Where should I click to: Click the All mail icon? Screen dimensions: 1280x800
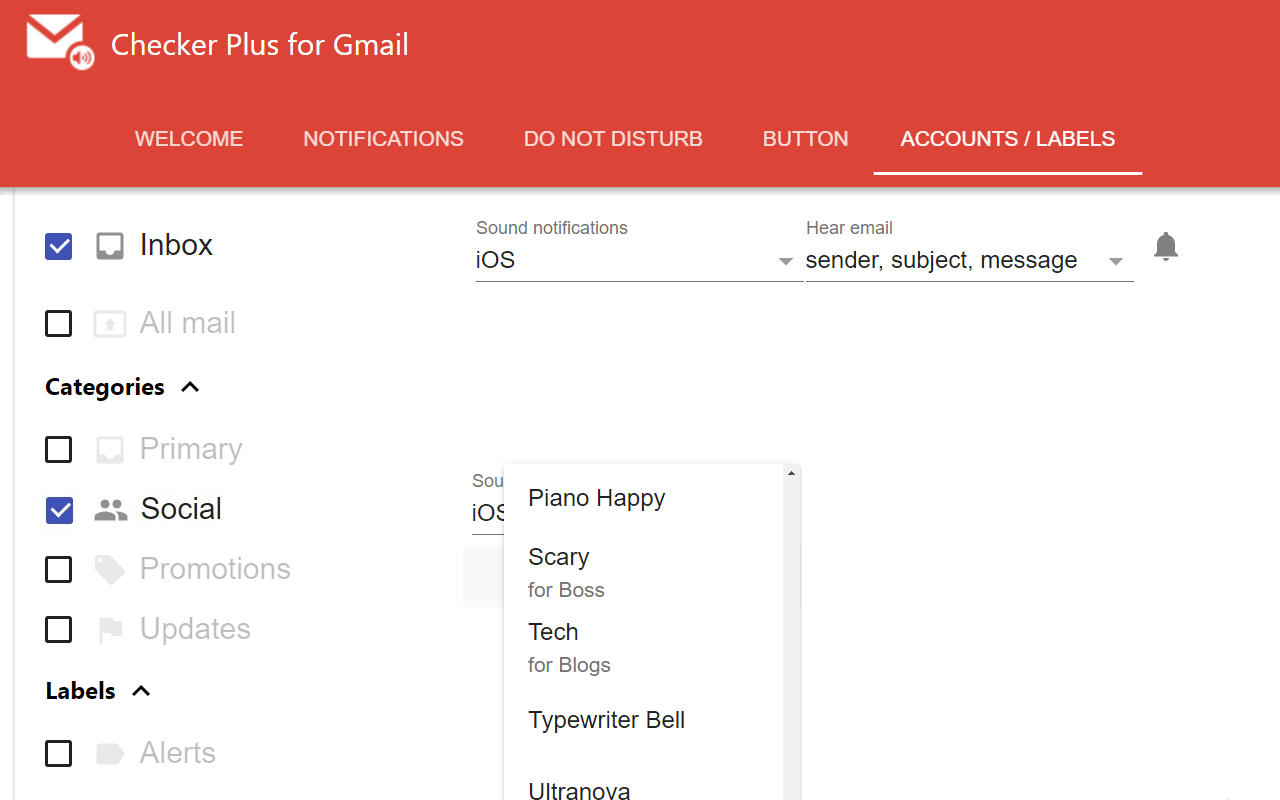[110, 324]
